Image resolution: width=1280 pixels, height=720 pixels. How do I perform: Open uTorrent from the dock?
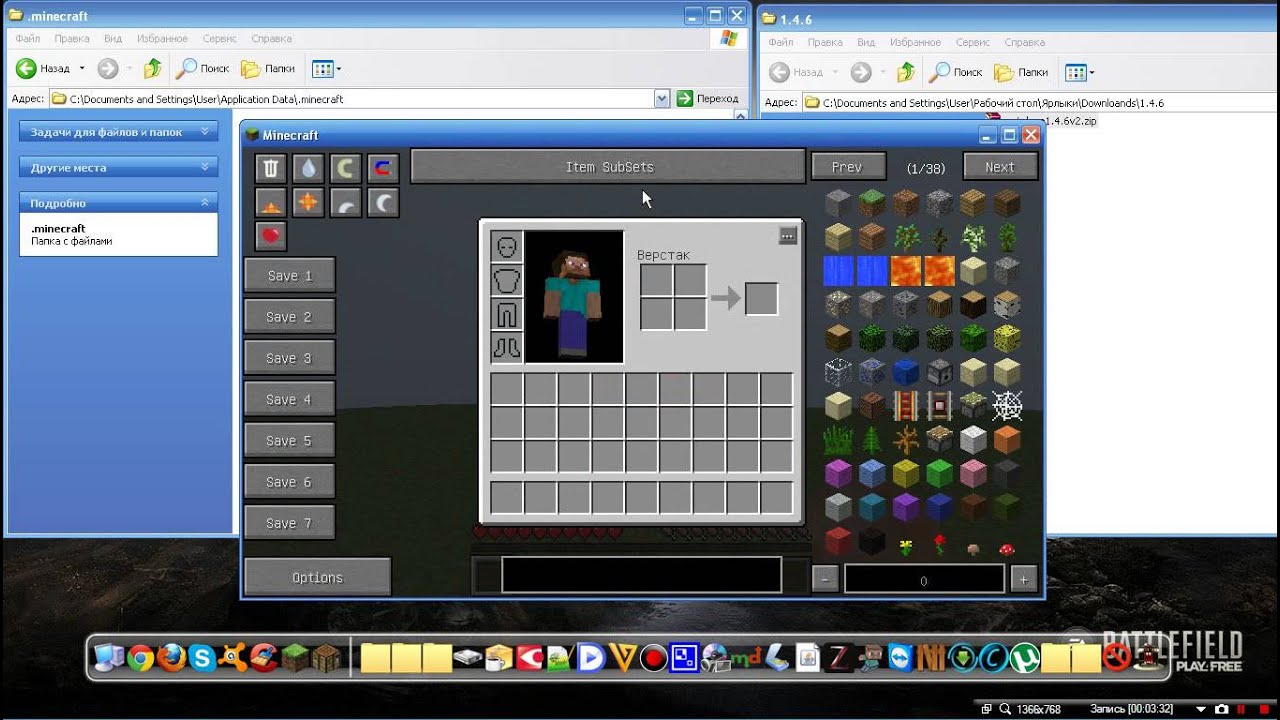[x=1024, y=657]
